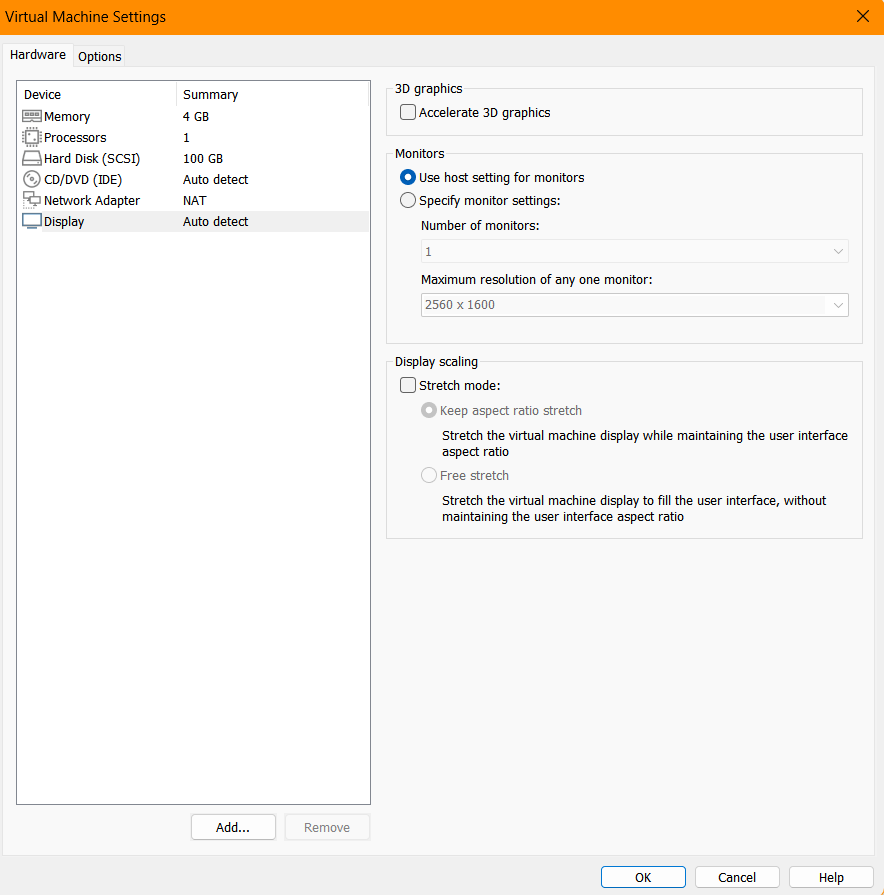884x895 pixels.
Task: Switch to the Hardware tab
Action: point(38,55)
